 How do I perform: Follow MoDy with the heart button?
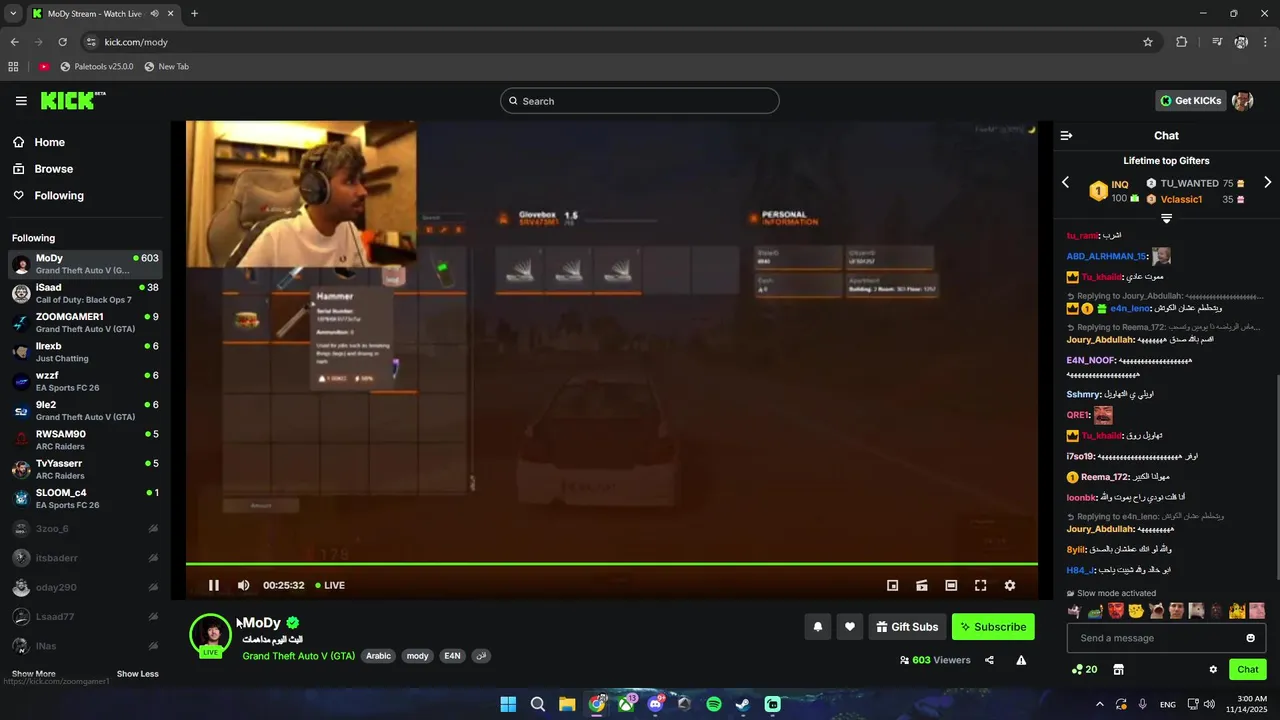click(x=850, y=627)
